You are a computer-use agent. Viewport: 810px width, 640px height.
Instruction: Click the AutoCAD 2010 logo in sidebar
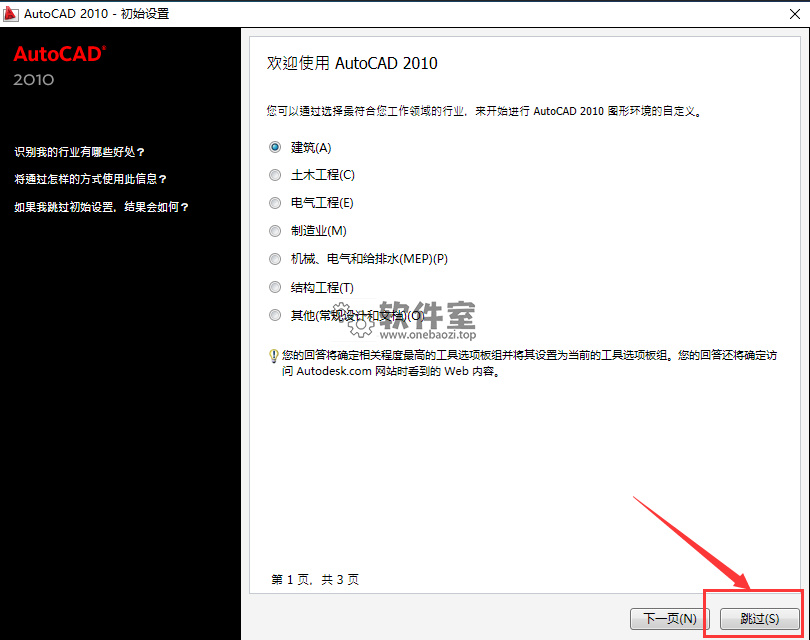[x=59, y=66]
